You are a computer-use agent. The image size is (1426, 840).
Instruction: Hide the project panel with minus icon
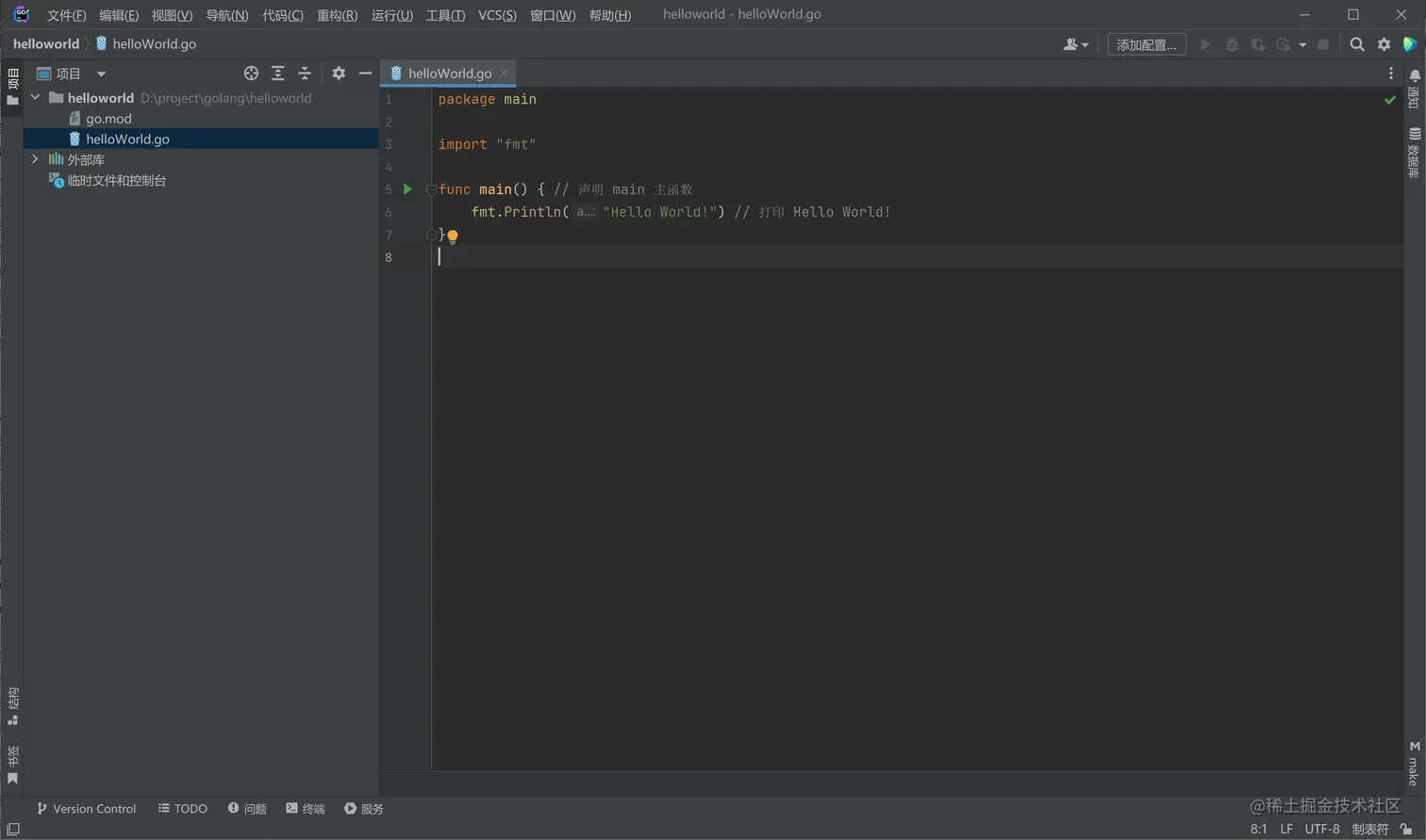pyautogui.click(x=365, y=73)
